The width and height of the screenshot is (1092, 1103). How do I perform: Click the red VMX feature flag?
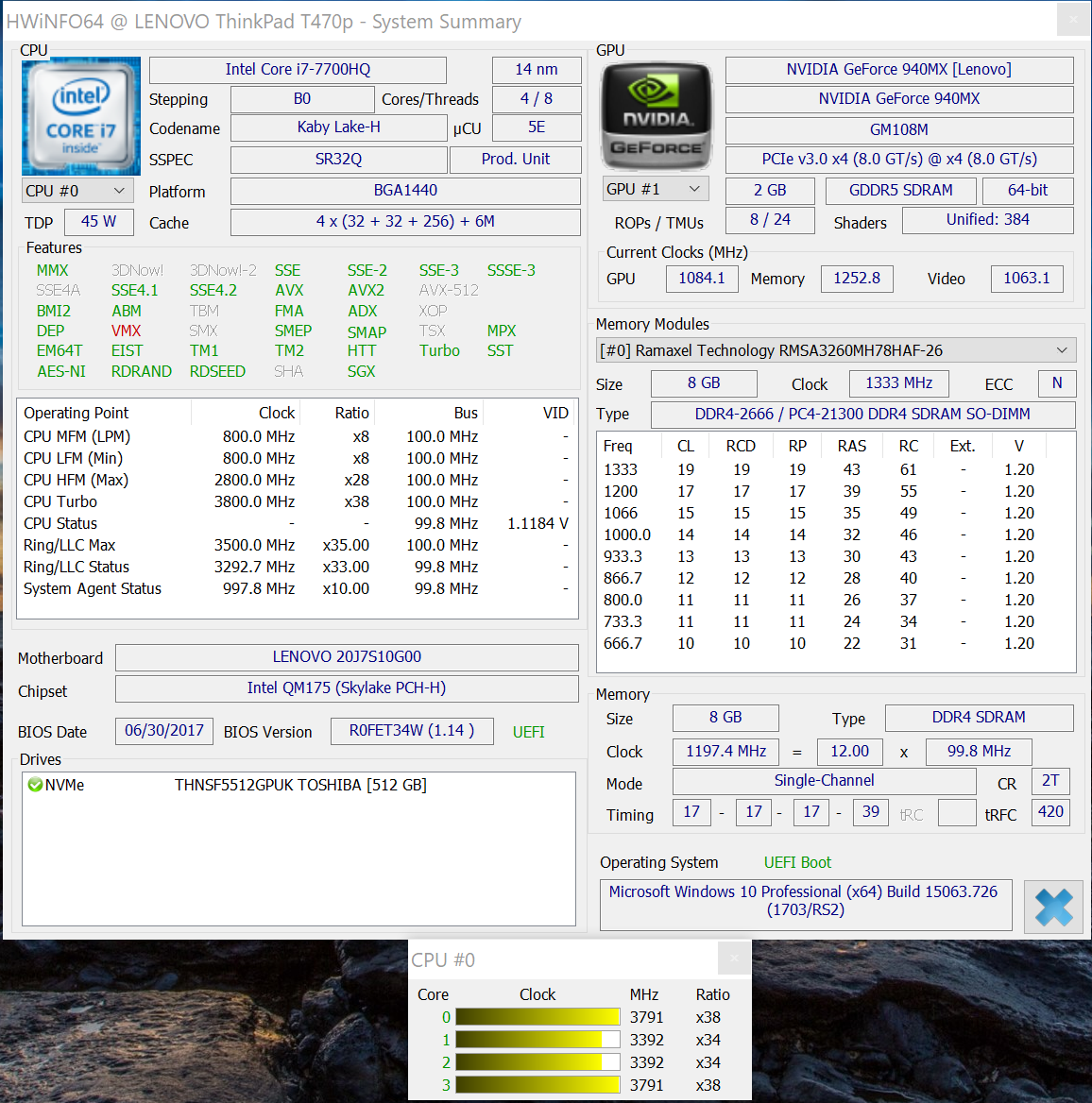pyautogui.click(x=126, y=331)
